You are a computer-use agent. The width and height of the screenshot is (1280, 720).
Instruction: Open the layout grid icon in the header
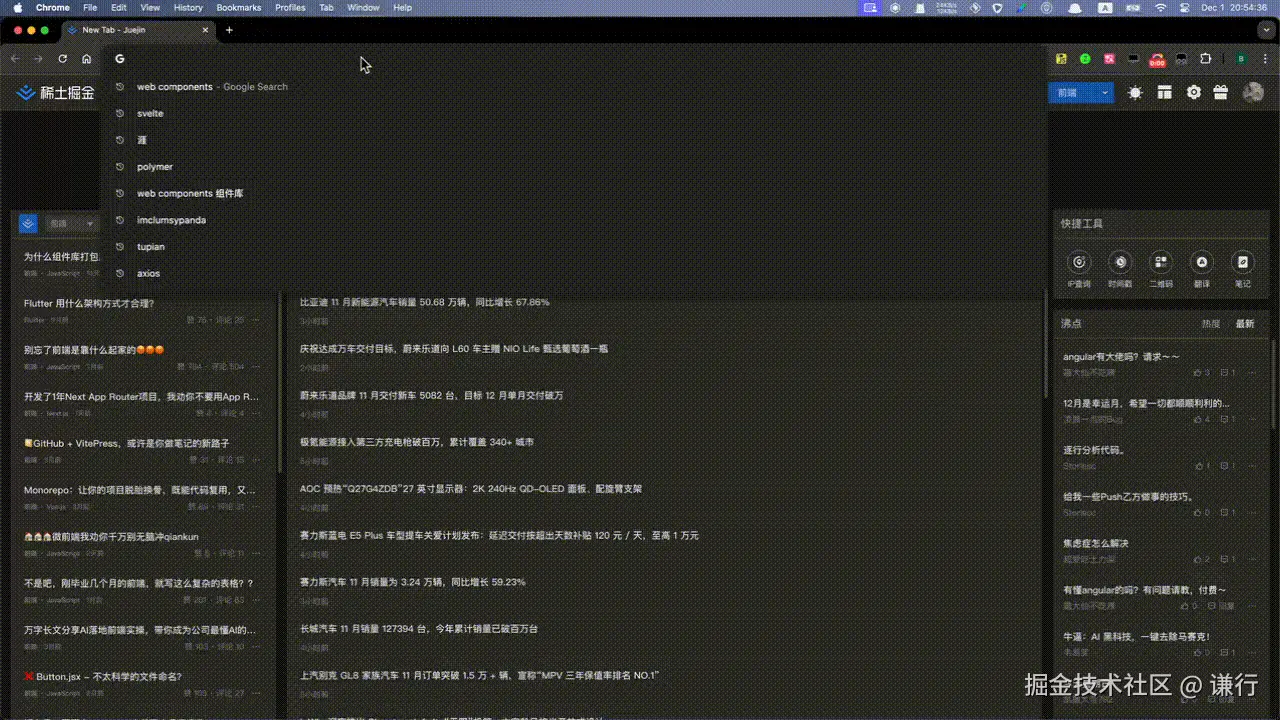[1164, 92]
